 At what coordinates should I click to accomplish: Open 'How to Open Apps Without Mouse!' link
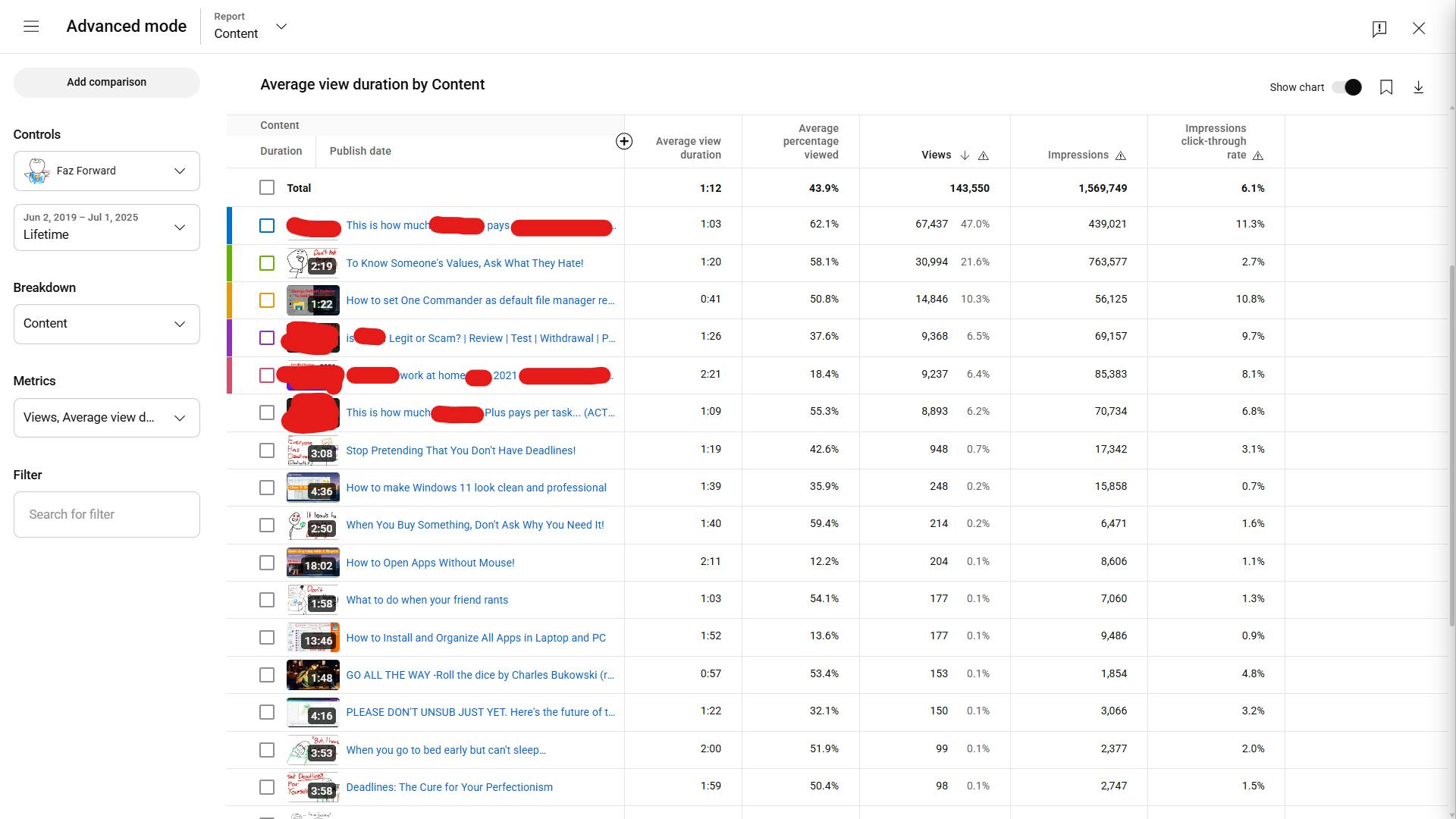[430, 563]
